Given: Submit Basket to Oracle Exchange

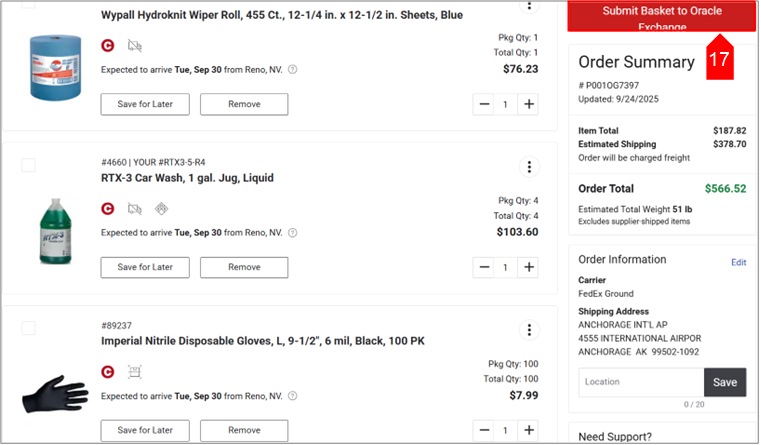Looking at the screenshot, I should (x=661, y=16).
